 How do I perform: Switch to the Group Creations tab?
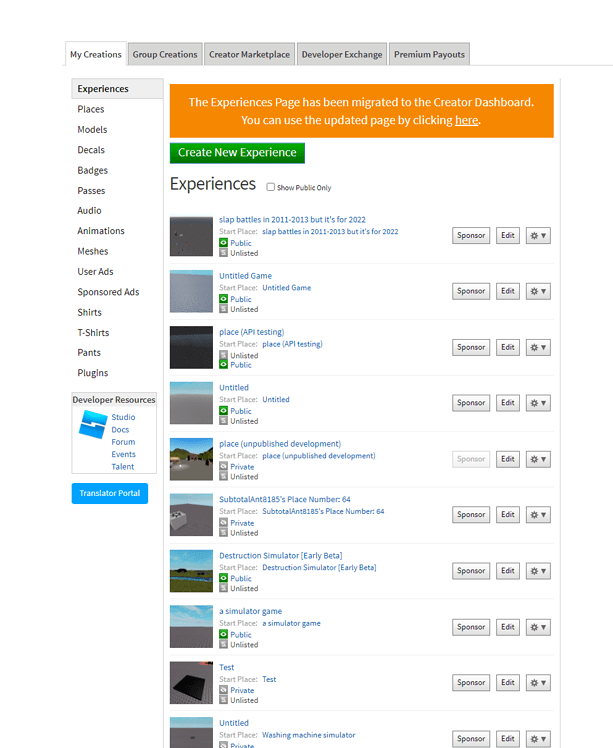tap(165, 54)
